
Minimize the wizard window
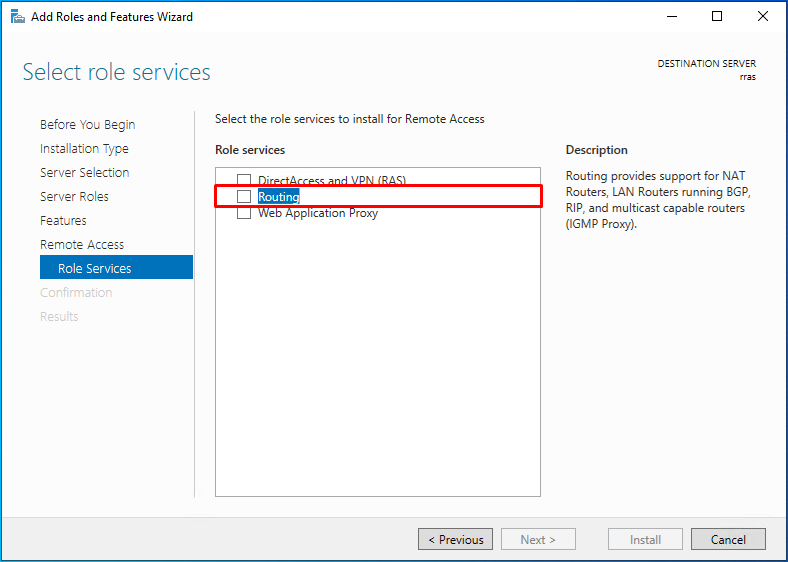pos(672,17)
